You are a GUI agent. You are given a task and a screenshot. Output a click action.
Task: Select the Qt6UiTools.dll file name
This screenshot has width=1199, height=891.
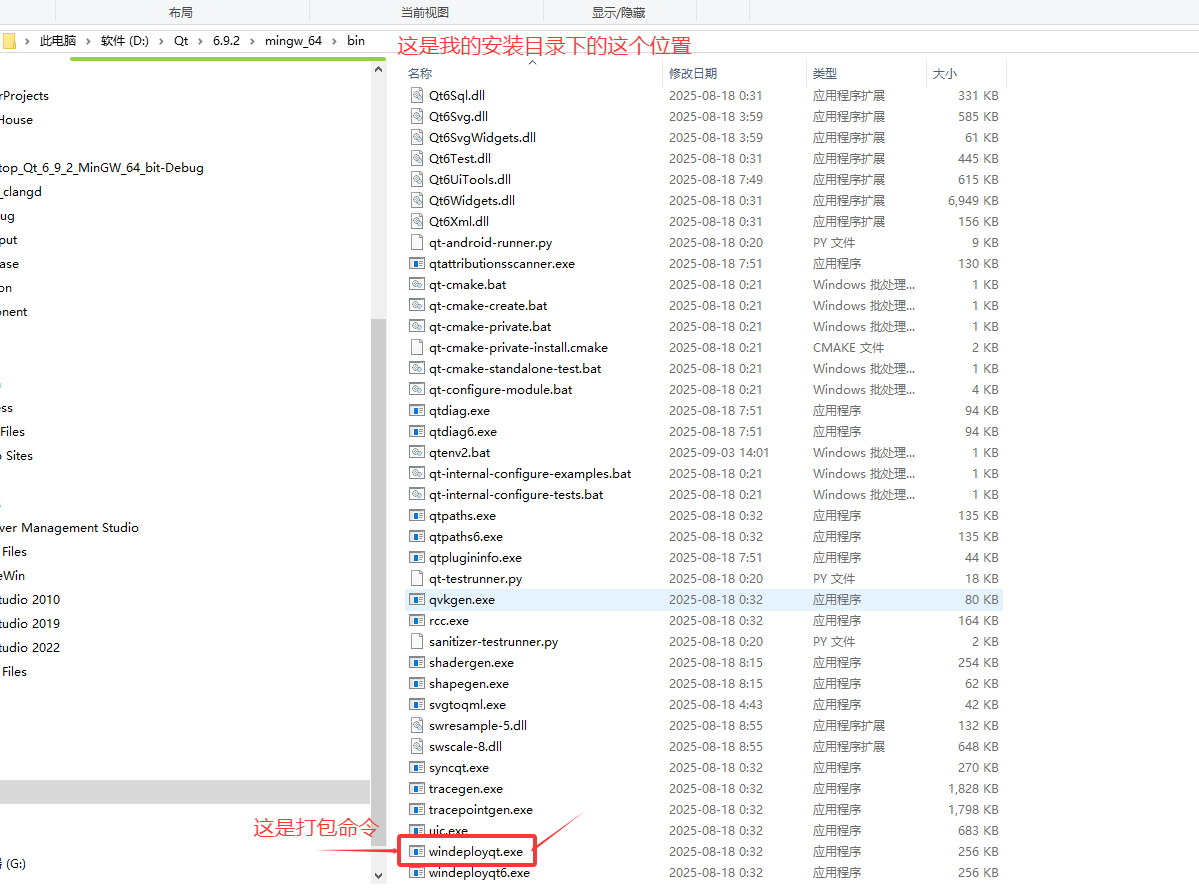click(470, 180)
